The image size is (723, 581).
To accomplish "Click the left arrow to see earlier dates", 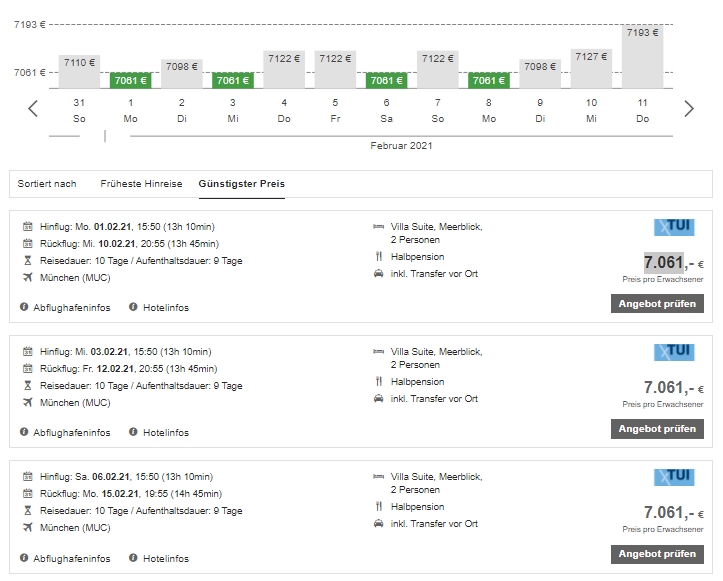I will (x=33, y=109).
